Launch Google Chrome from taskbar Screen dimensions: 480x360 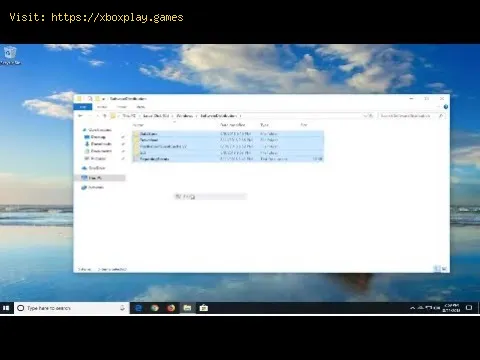pos(155,308)
